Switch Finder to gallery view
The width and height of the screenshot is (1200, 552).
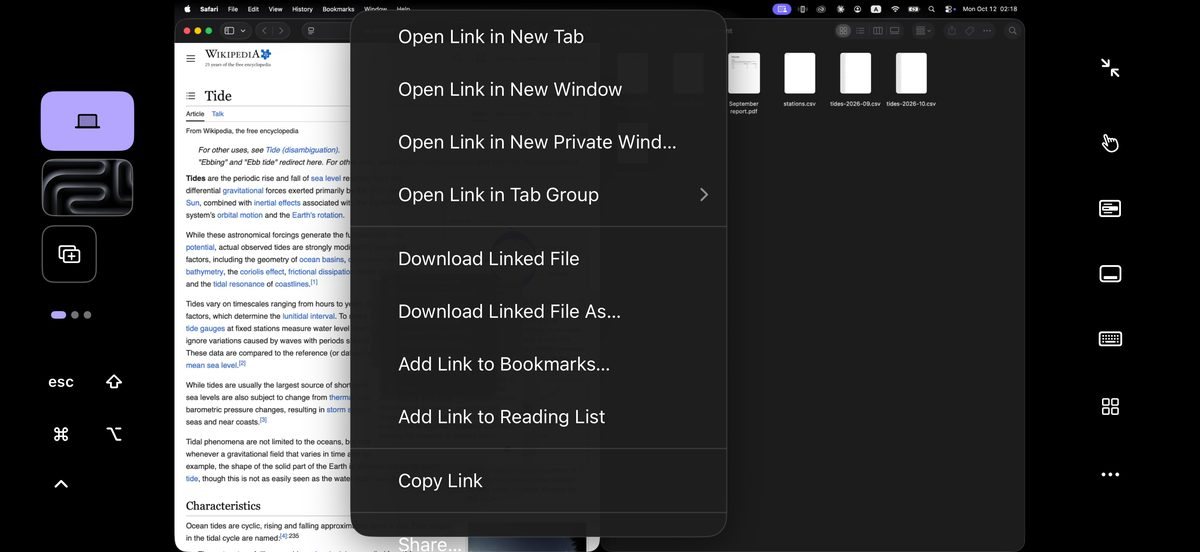[895, 31]
